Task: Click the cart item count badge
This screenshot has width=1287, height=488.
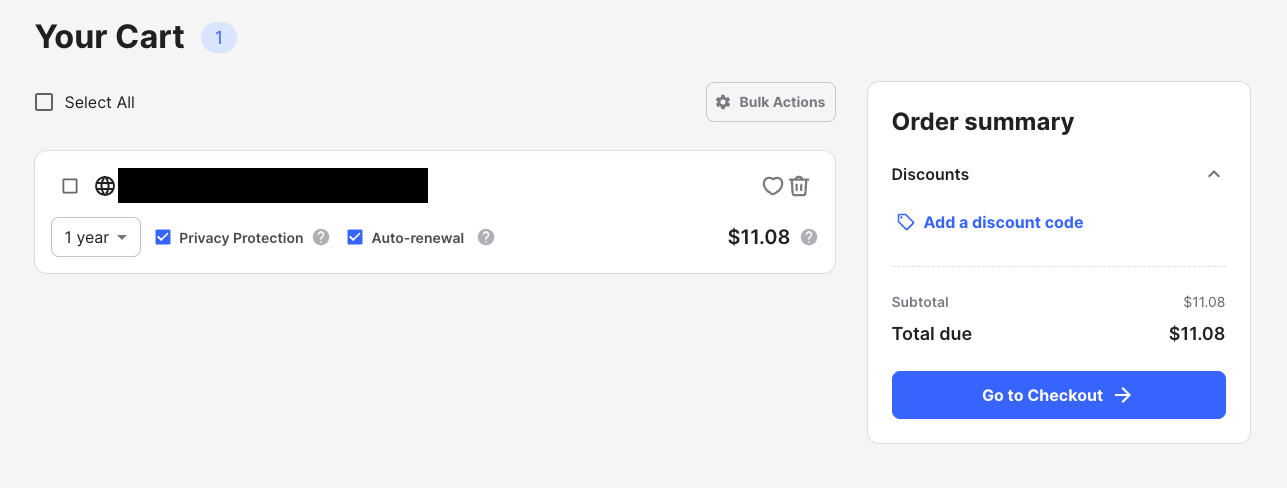Action: pos(219,38)
